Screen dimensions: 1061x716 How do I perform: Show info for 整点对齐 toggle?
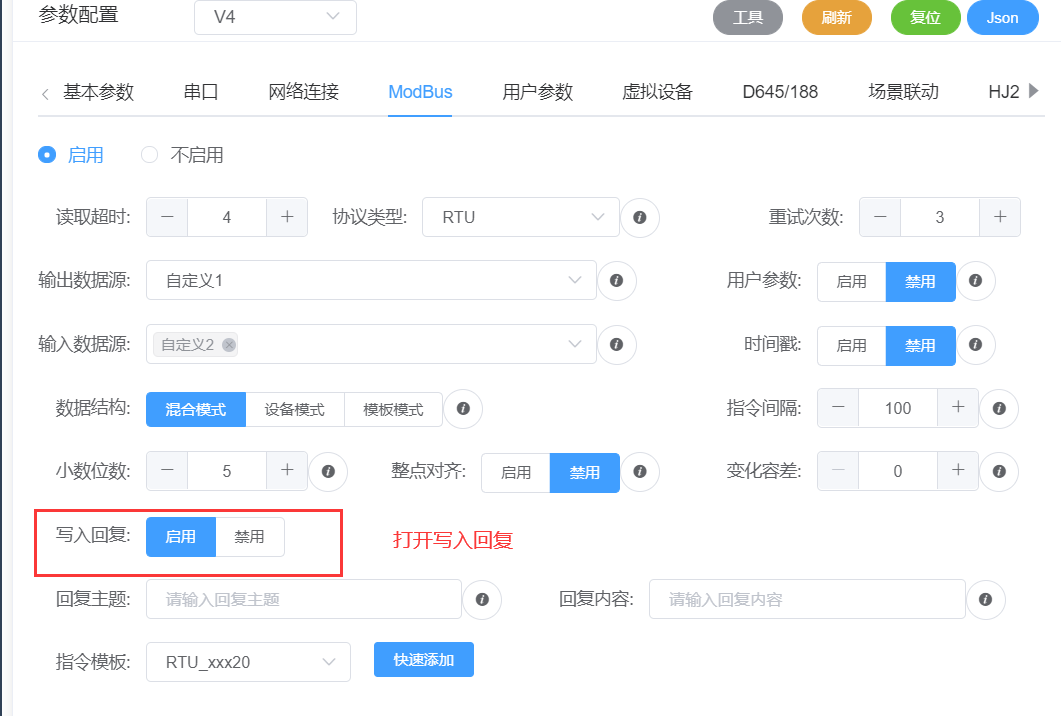click(x=639, y=471)
